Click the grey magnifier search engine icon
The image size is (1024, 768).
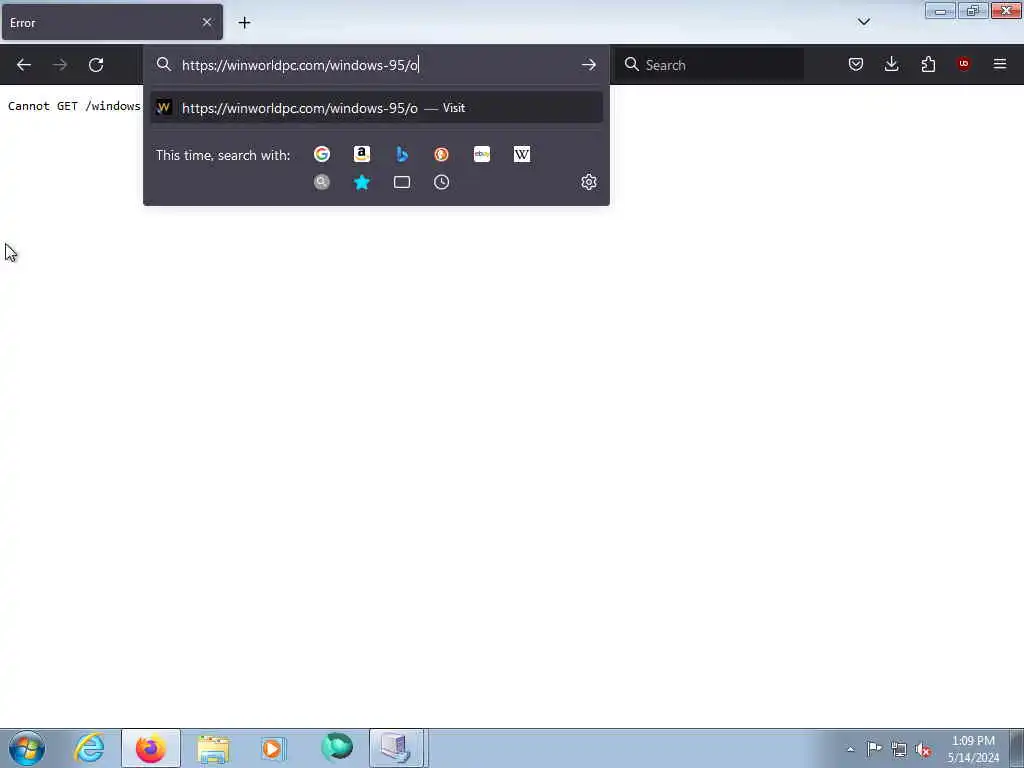(321, 182)
